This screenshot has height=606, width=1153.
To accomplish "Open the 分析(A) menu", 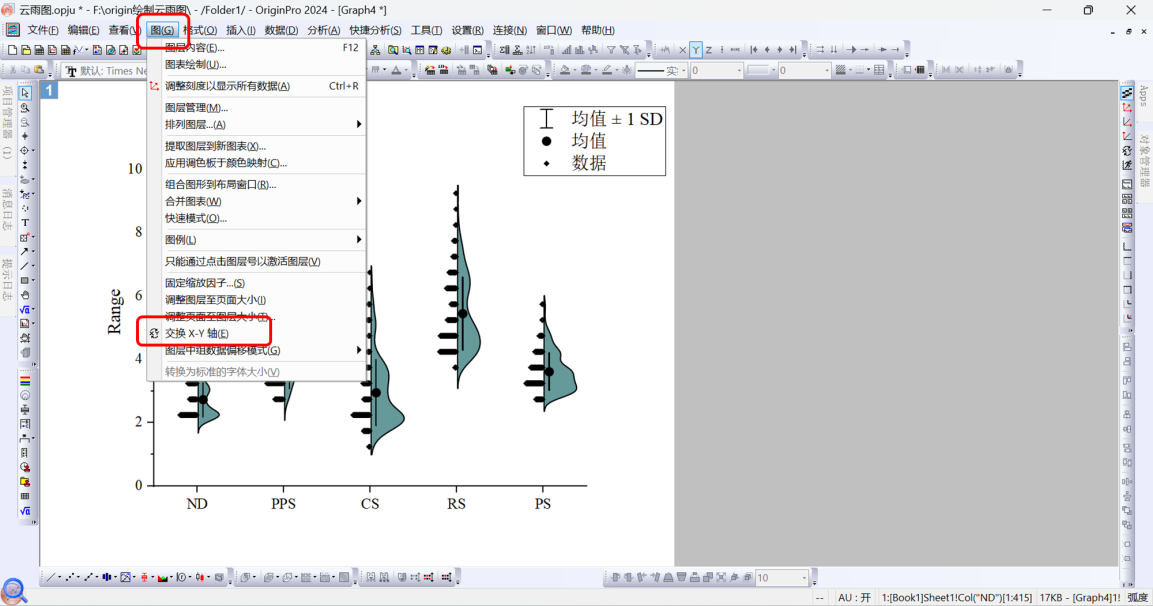I will point(324,30).
